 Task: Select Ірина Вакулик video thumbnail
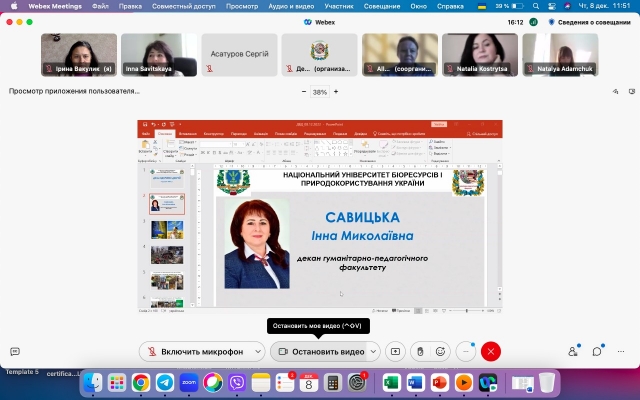79,55
